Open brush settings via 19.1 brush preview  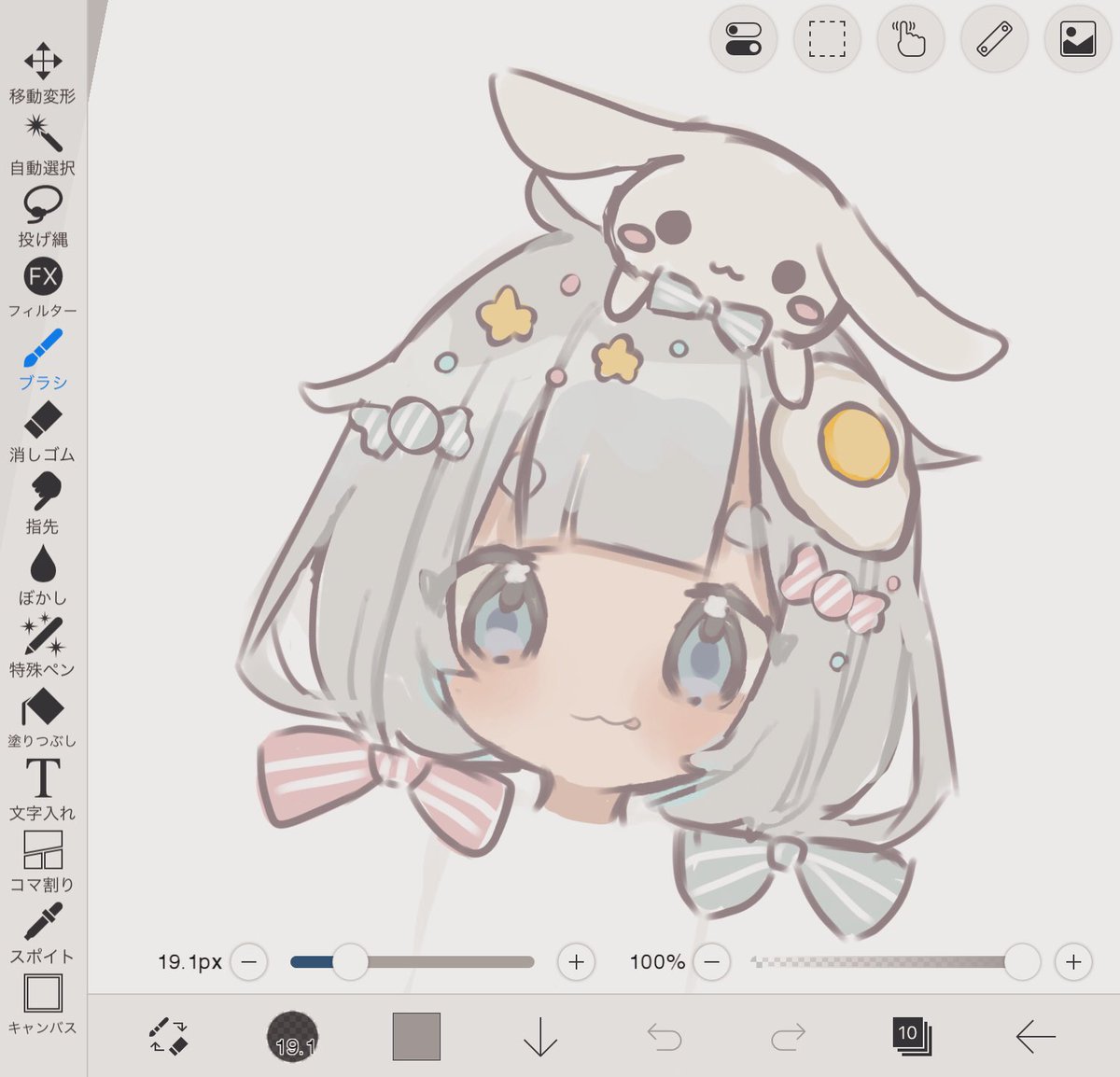[293, 1036]
